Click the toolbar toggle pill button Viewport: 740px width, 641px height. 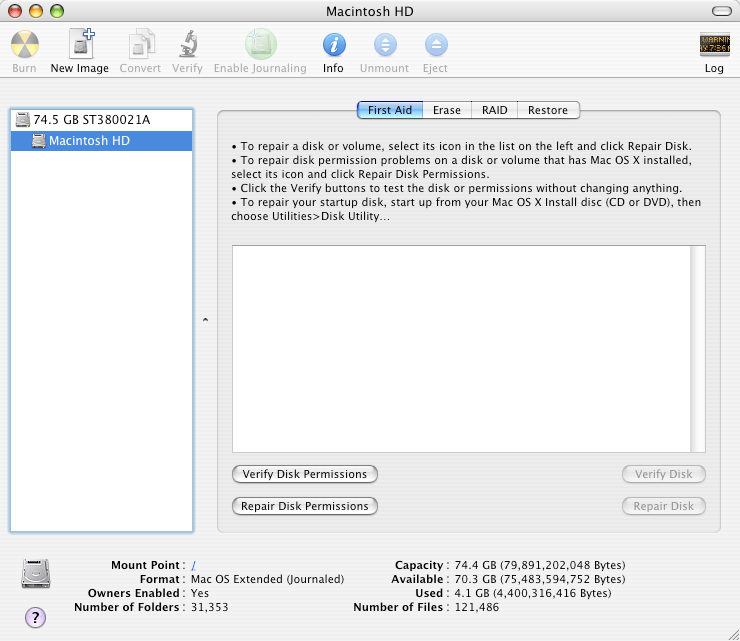coord(720,11)
